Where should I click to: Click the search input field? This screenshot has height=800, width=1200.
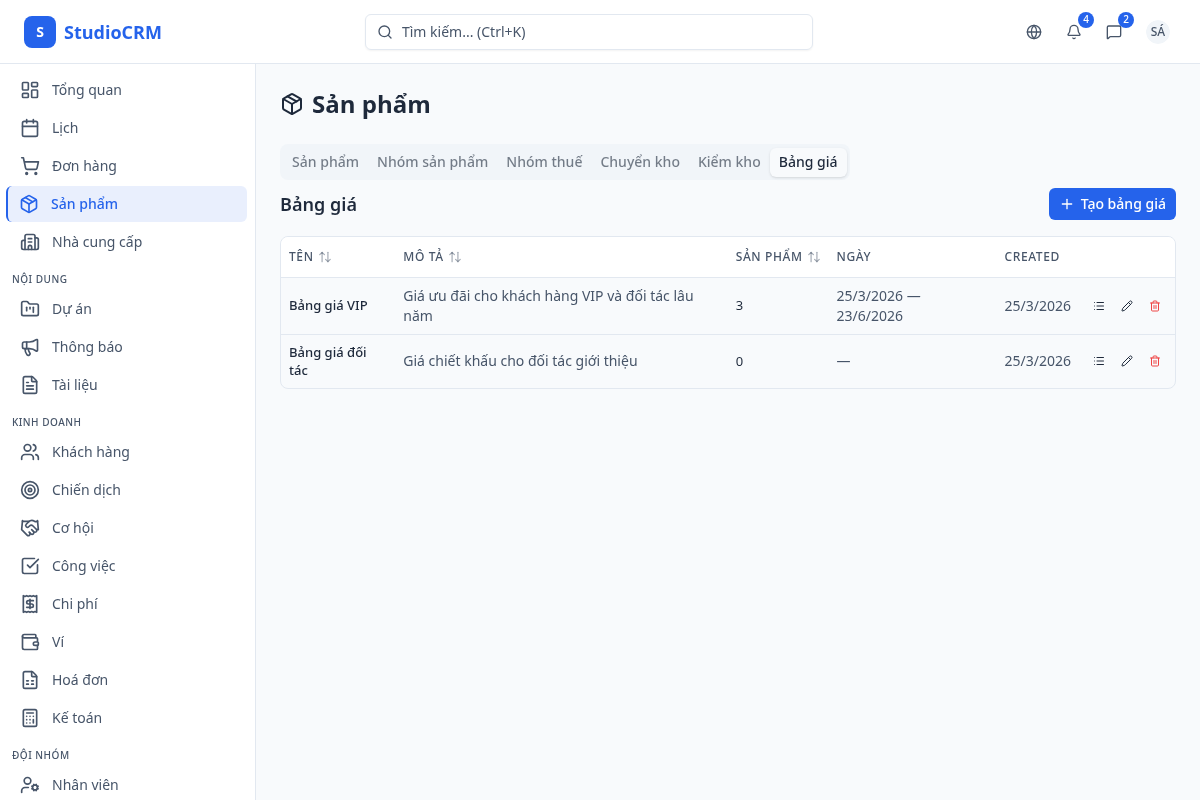589,32
